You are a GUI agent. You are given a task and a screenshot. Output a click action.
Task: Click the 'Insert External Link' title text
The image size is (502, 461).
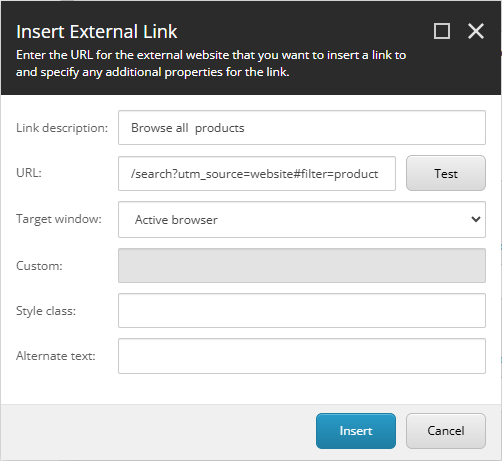pyautogui.click(x=97, y=32)
